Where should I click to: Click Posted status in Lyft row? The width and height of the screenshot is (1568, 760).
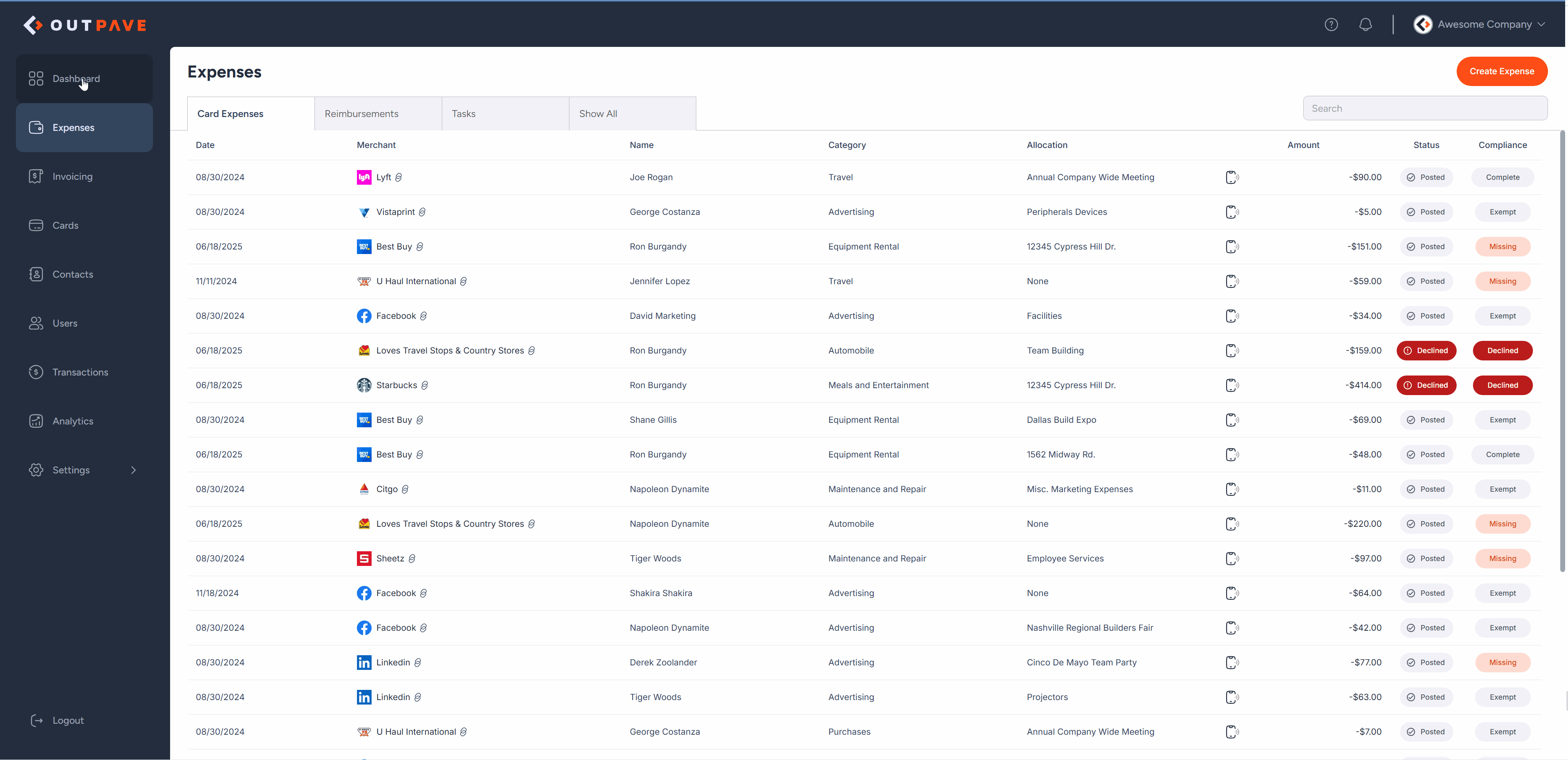pyautogui.click(x=1426, y=177)
